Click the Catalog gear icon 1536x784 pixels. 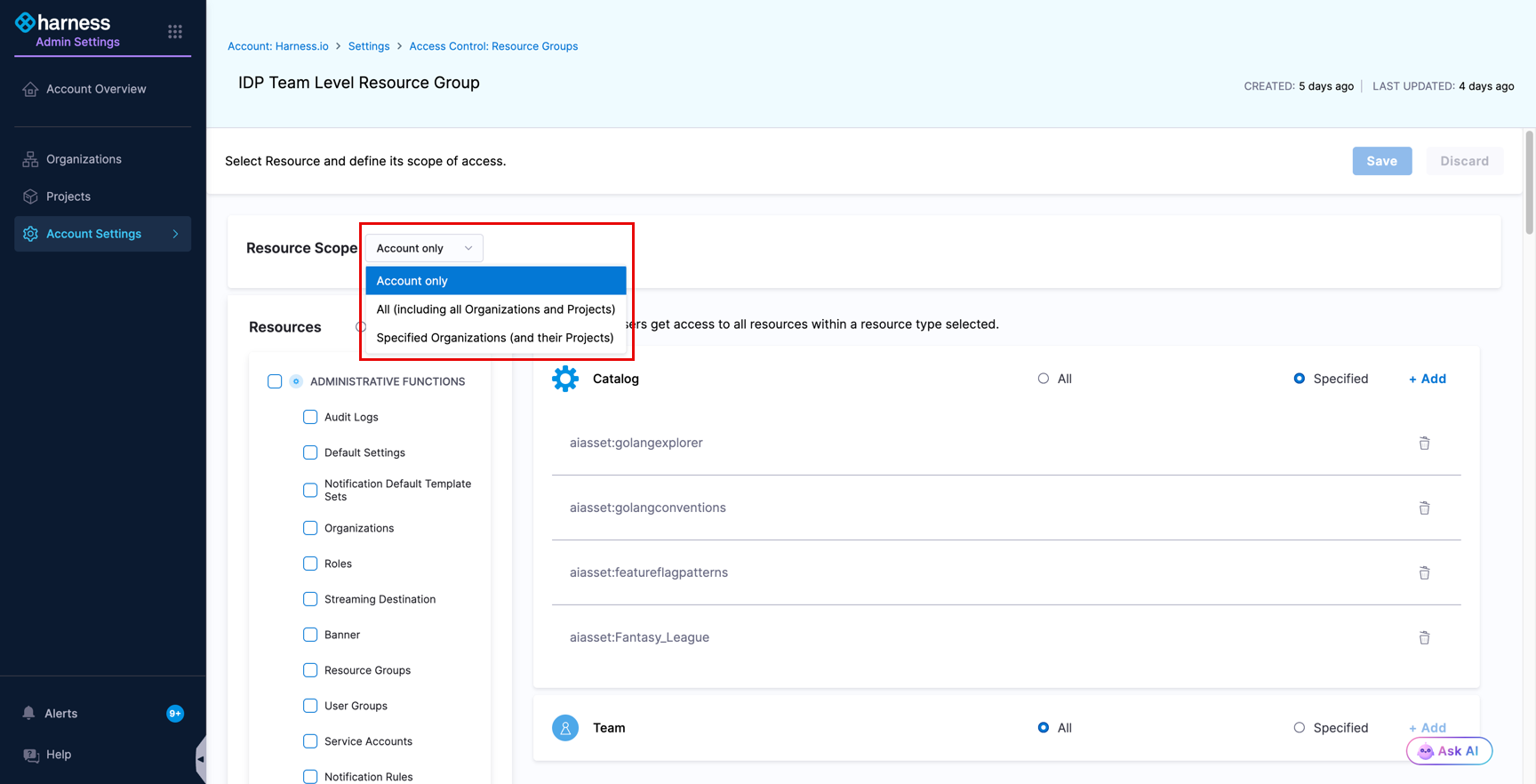(565, 379)
